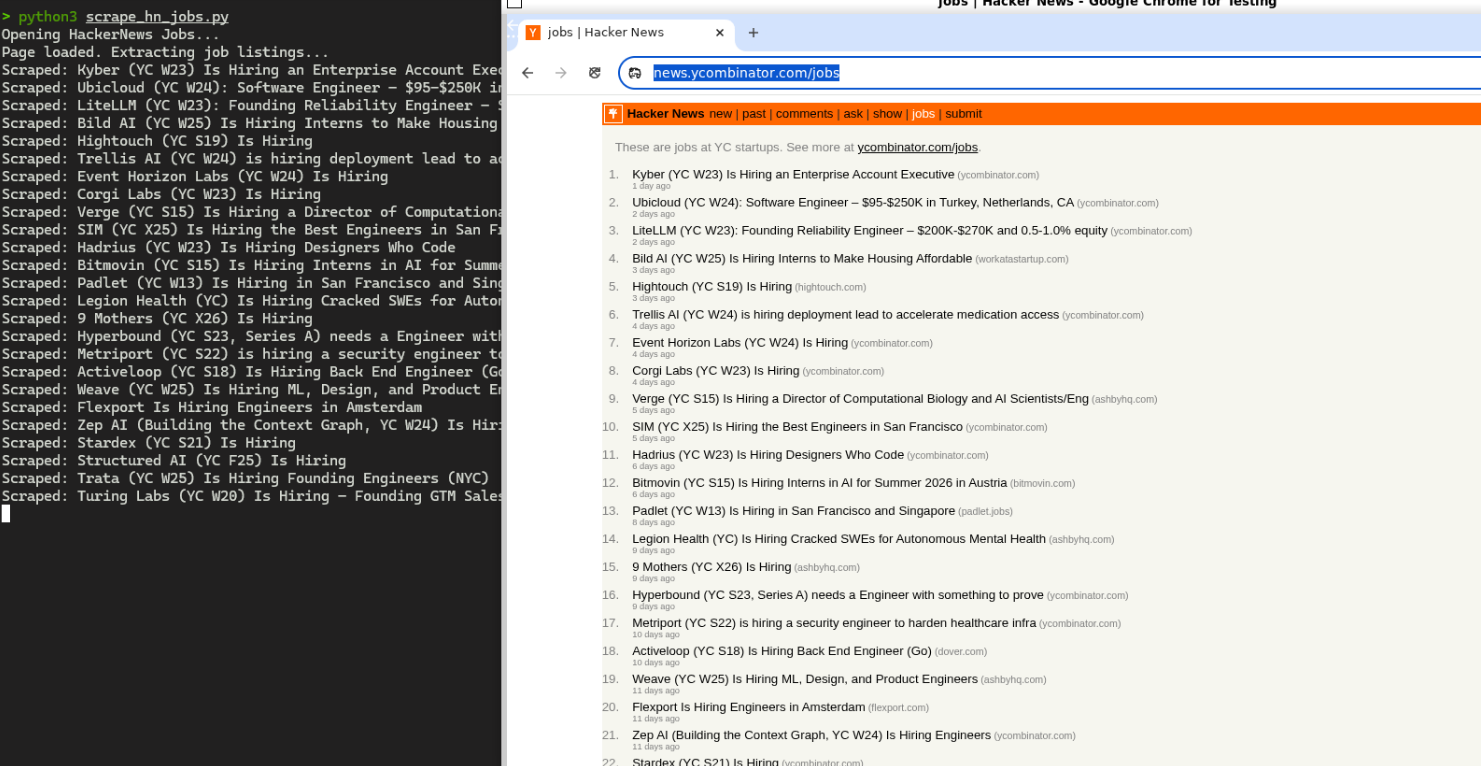Reload the Hacker News page in Chrome

coord(595,73)
